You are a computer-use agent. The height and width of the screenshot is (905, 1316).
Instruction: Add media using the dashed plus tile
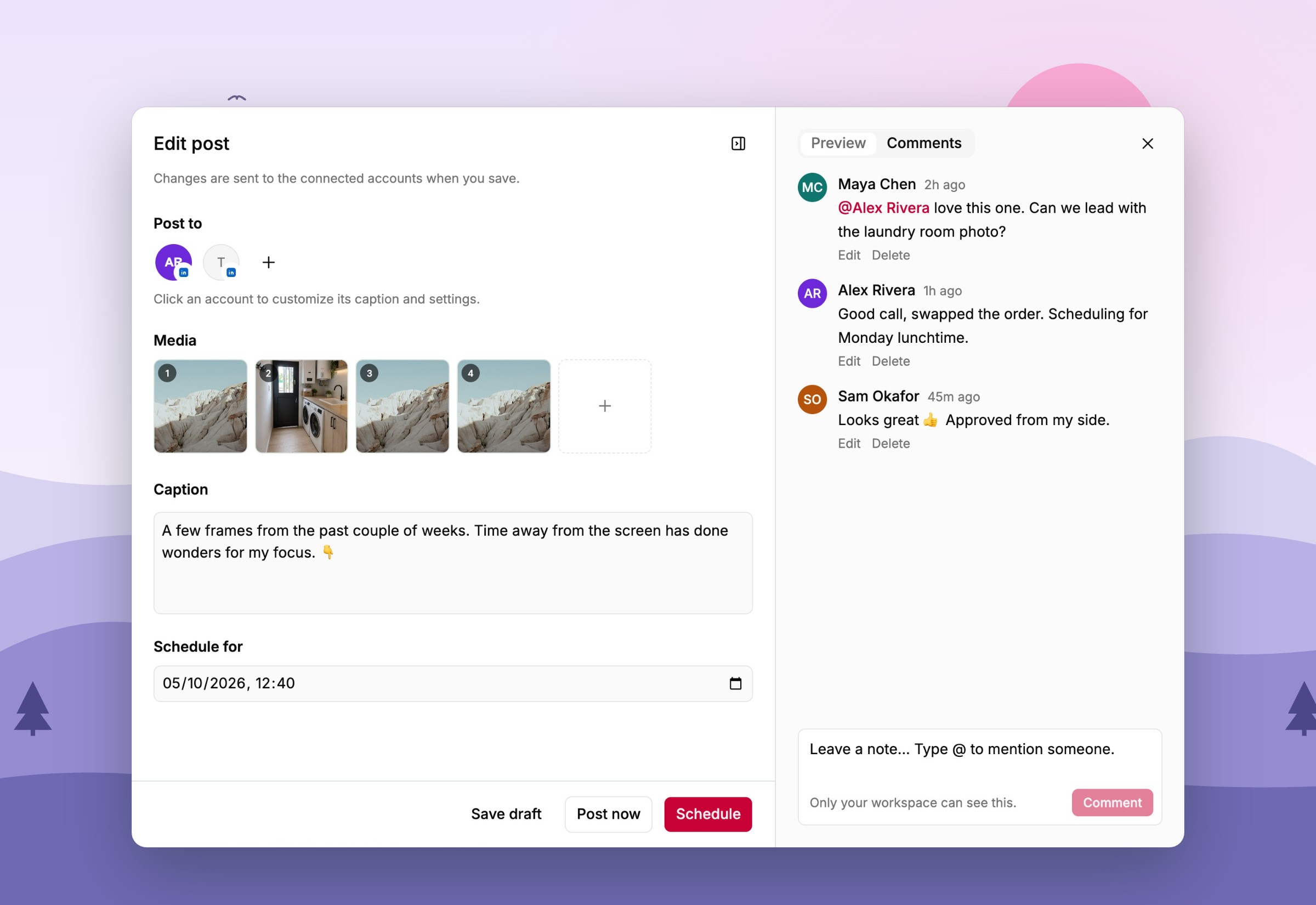point(605,406)
